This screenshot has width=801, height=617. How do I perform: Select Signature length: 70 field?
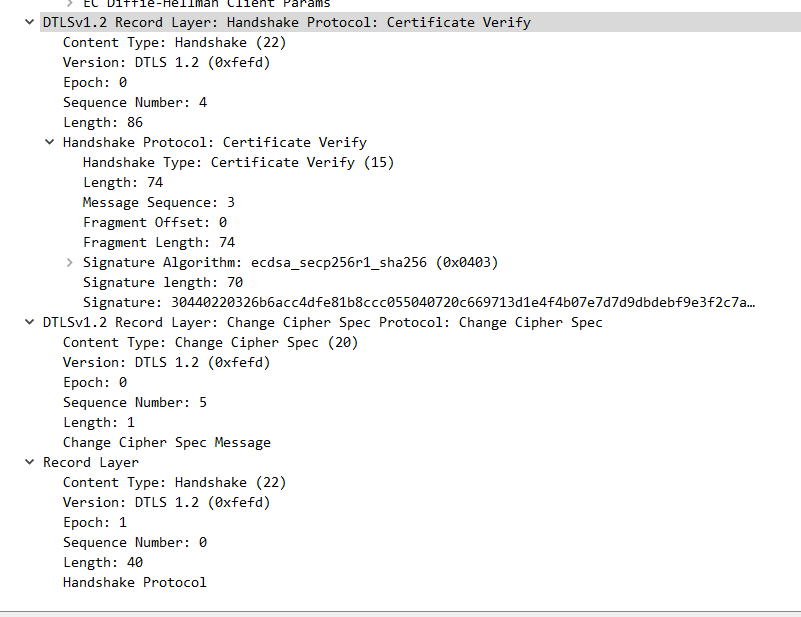click(162, 282)
